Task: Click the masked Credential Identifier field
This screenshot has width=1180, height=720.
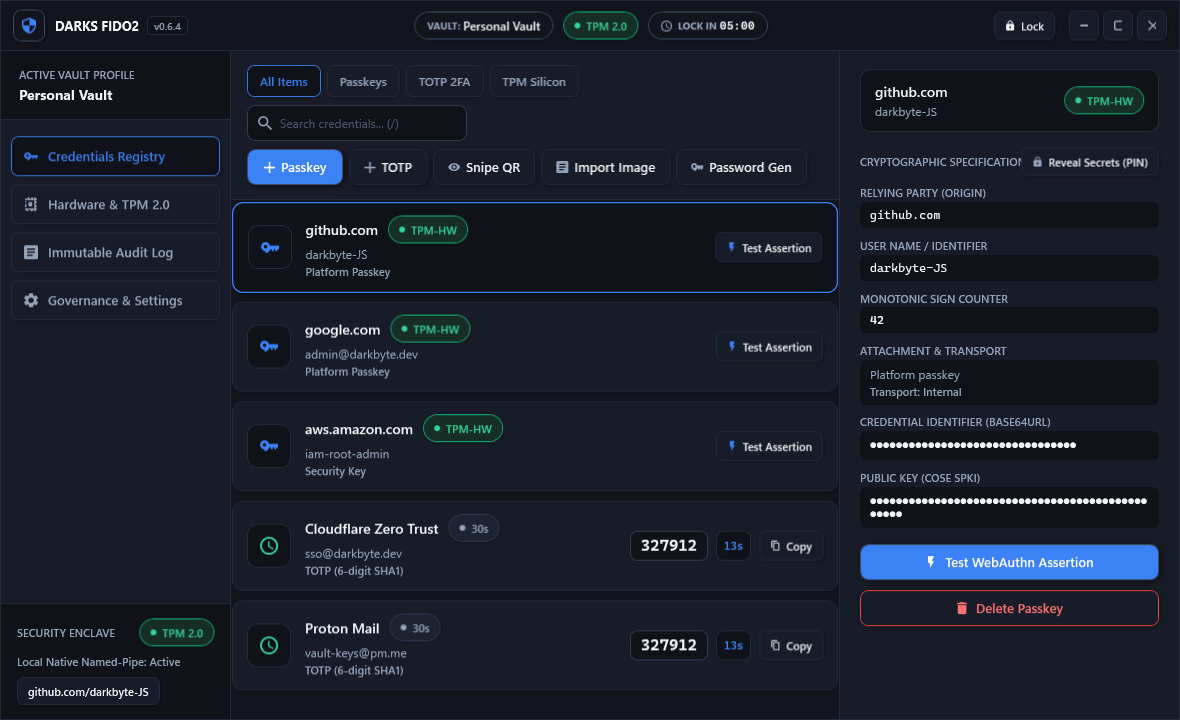Action: [x=1009, y=445]
